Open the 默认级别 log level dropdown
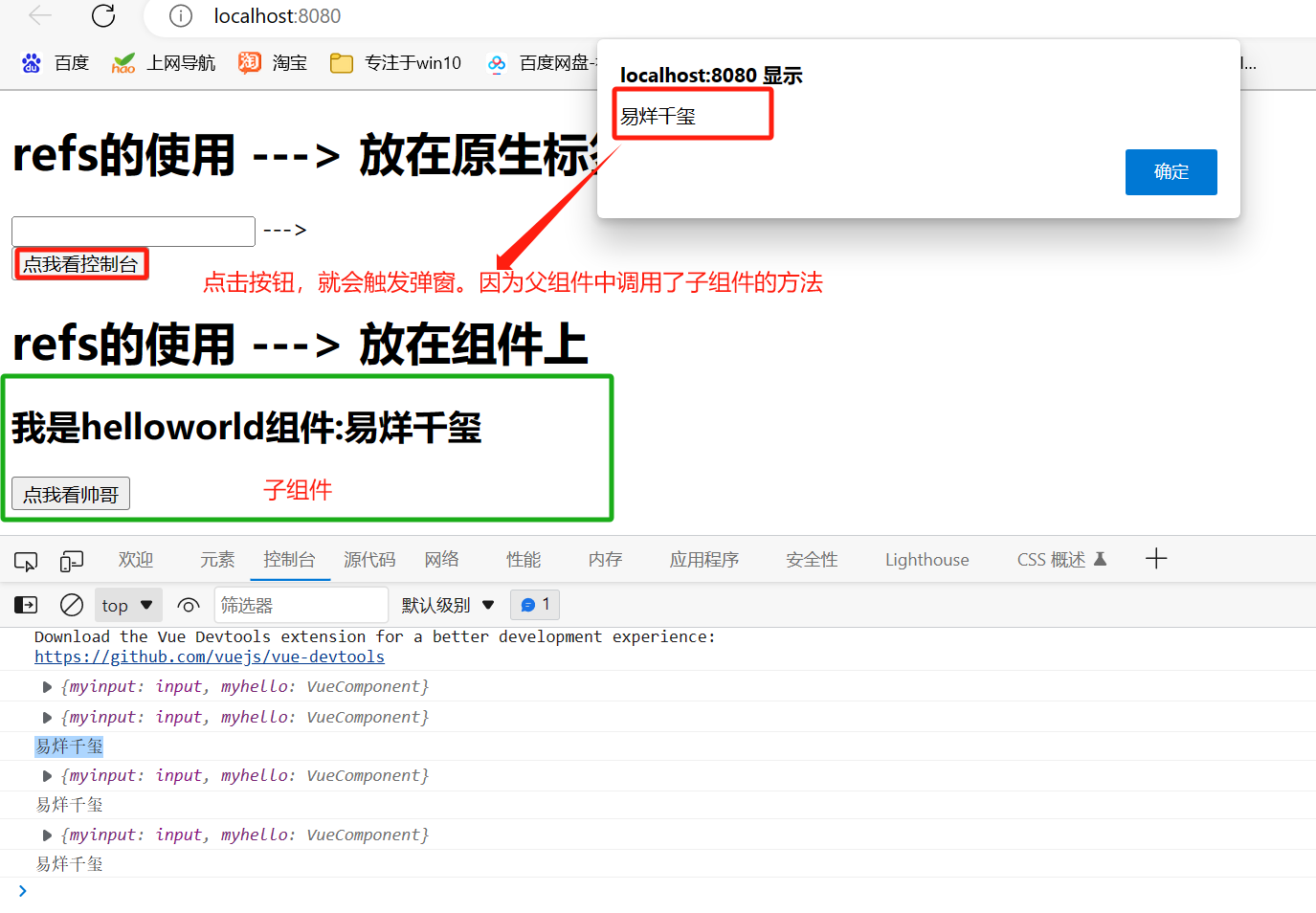 (x=448, y=605)
